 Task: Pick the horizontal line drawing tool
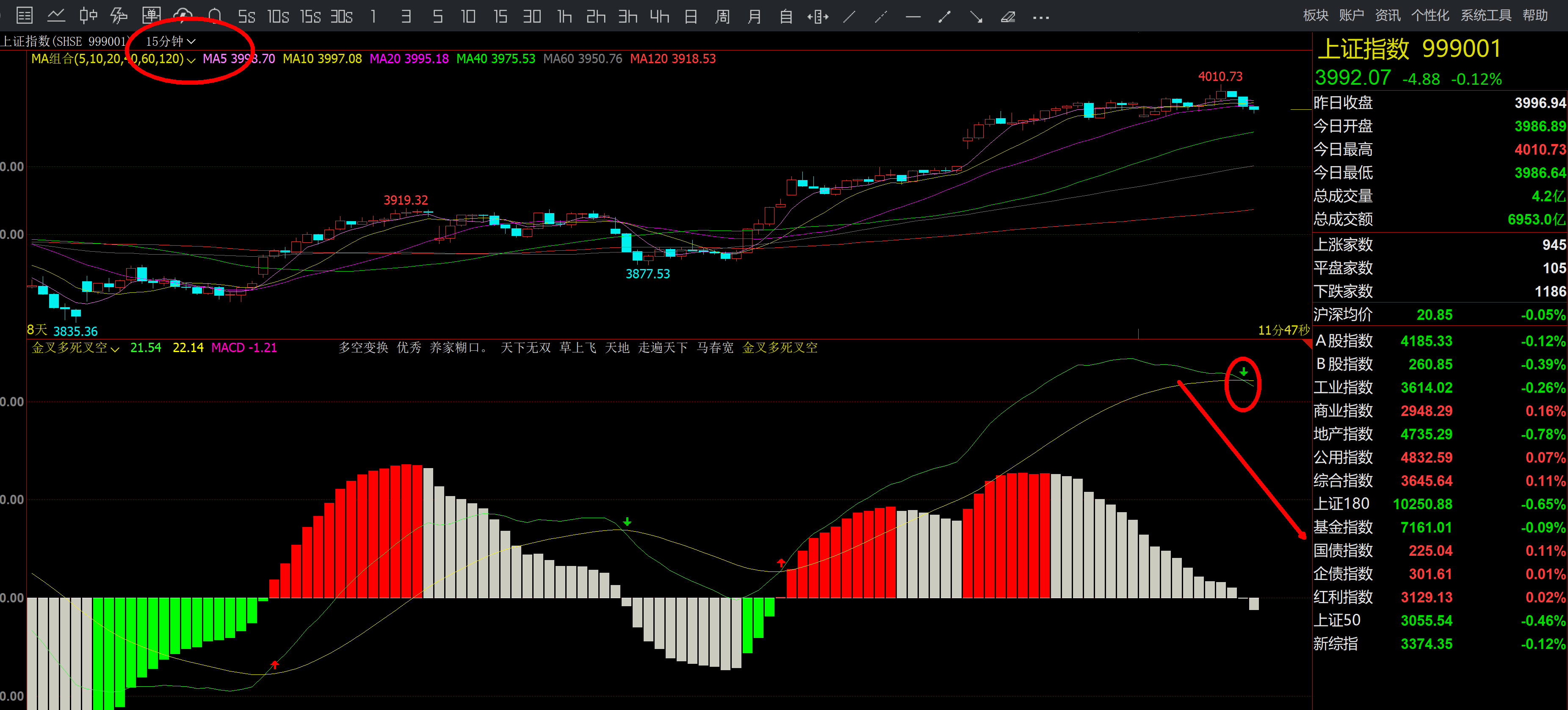[x=913, y=17]
